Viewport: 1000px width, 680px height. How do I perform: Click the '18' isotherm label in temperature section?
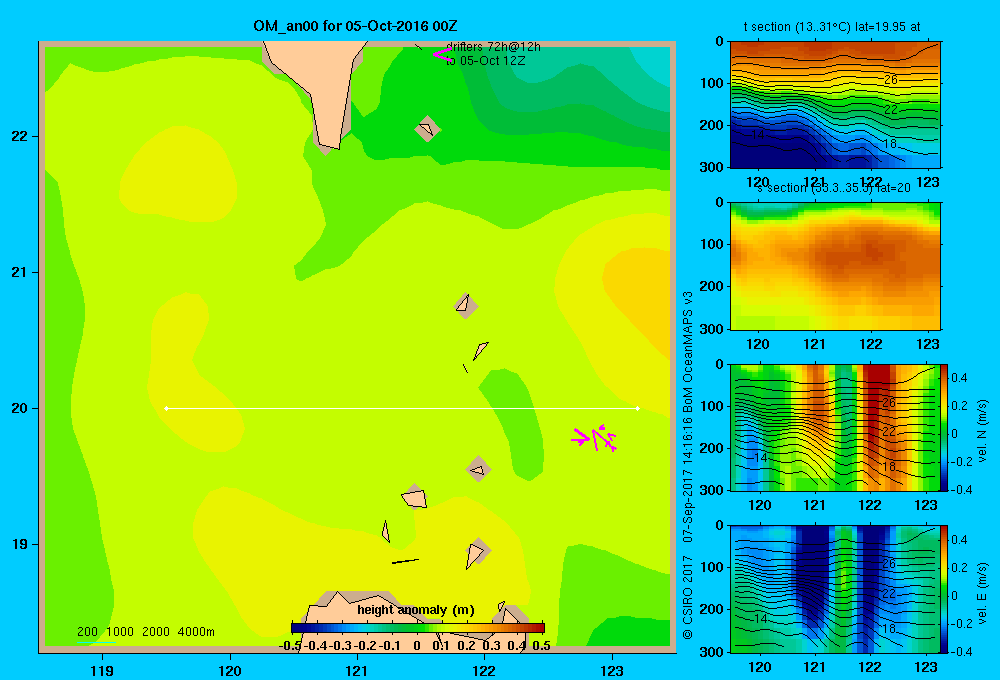click(x=891, y=144)
